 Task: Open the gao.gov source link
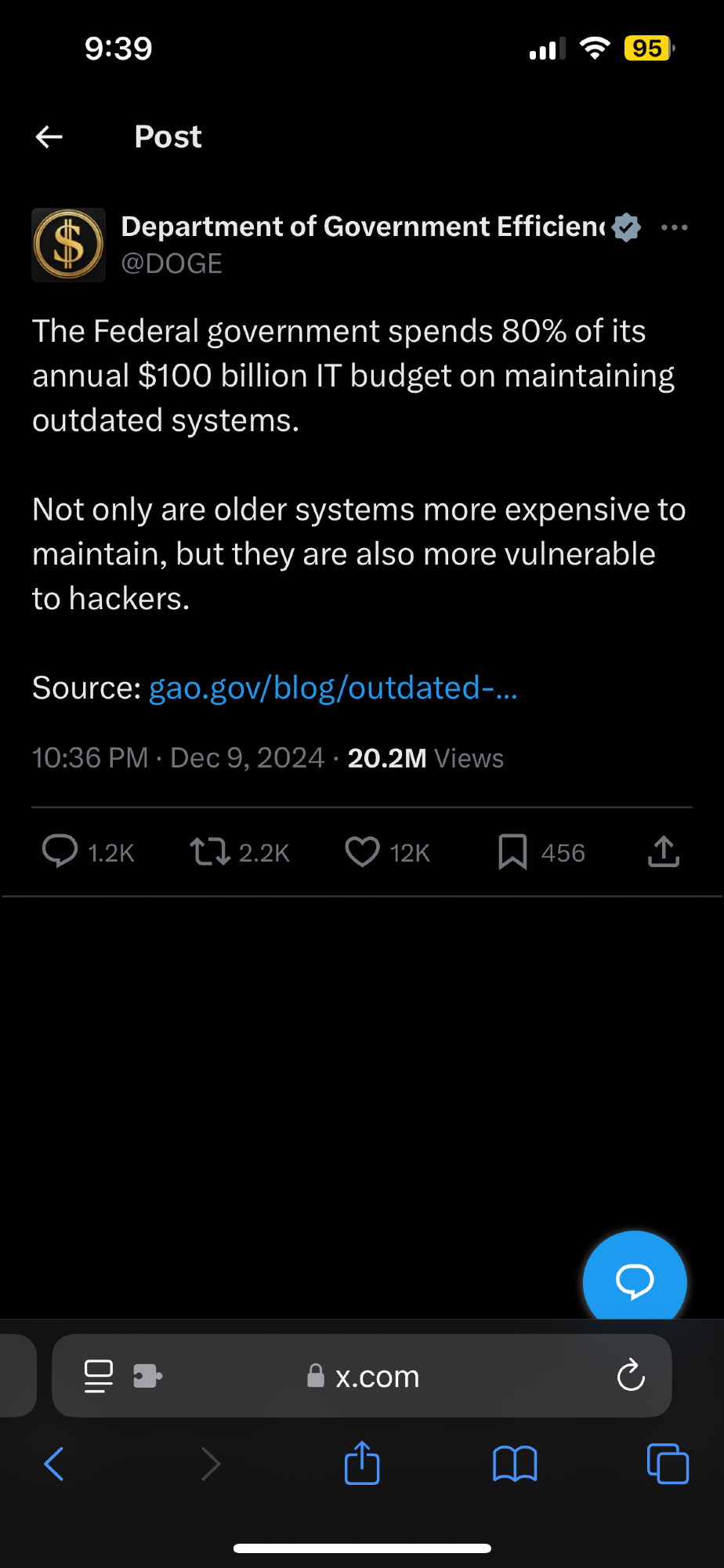point(333,688)
